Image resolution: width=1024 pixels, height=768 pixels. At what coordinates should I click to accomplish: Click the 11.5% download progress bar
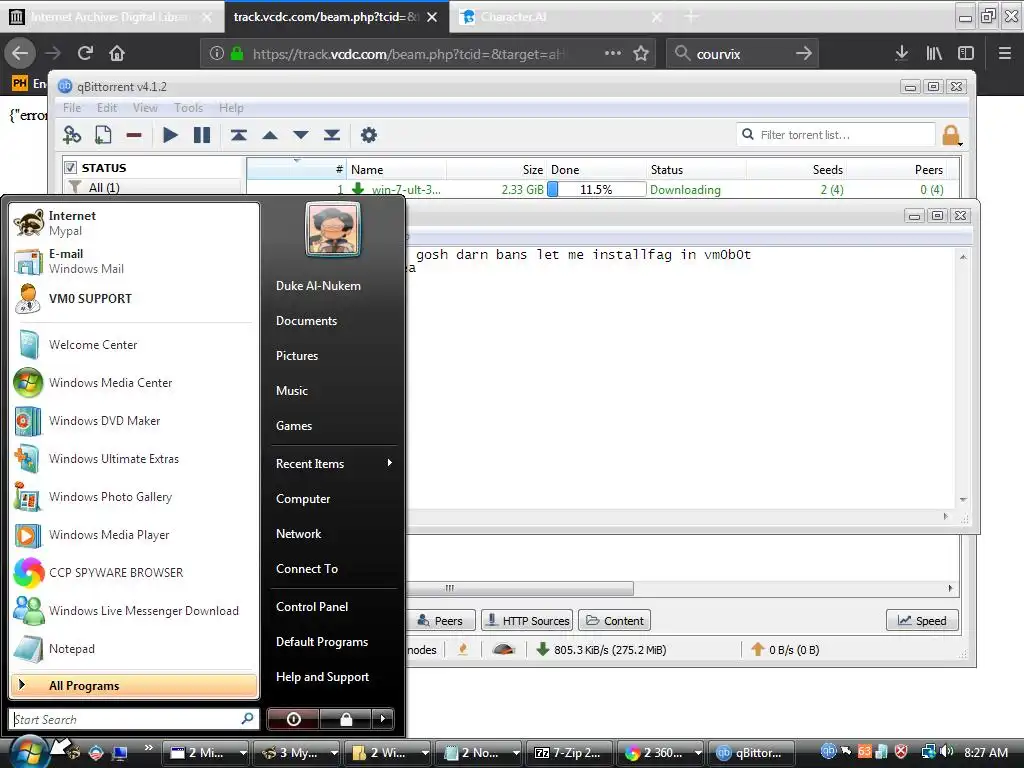596,189
